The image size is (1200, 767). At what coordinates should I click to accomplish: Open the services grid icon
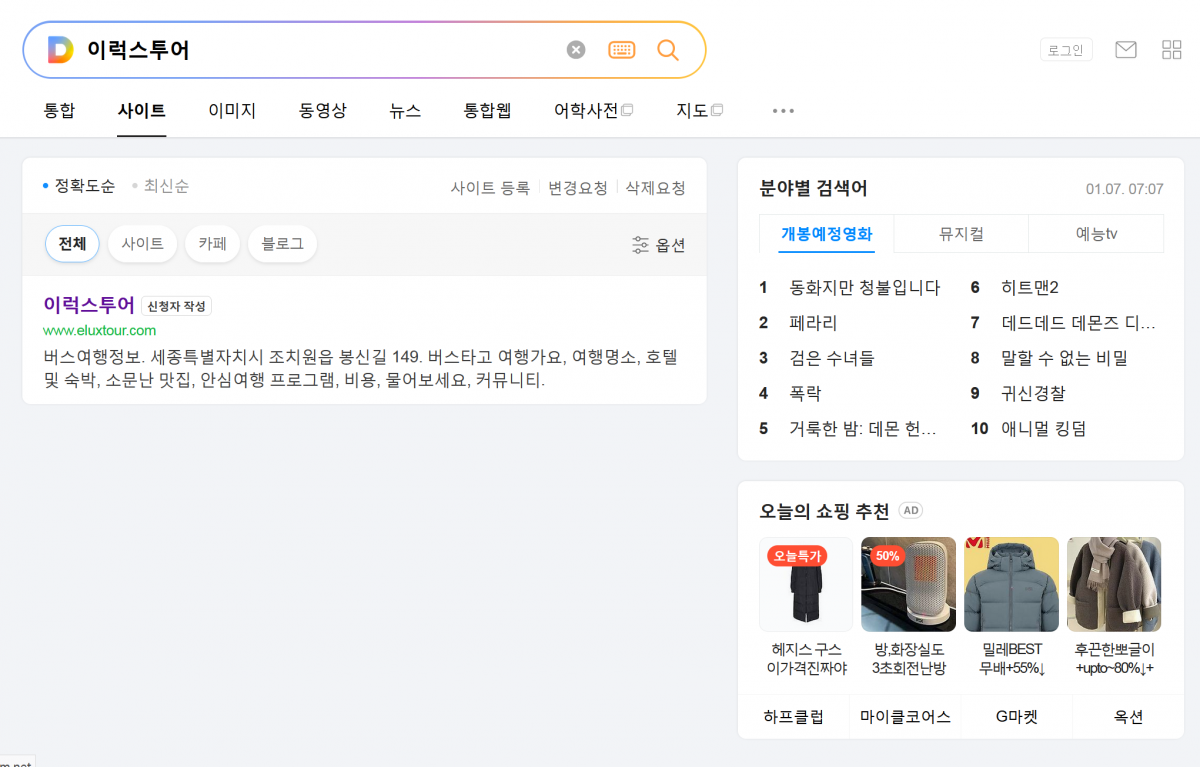(1172, 50)
